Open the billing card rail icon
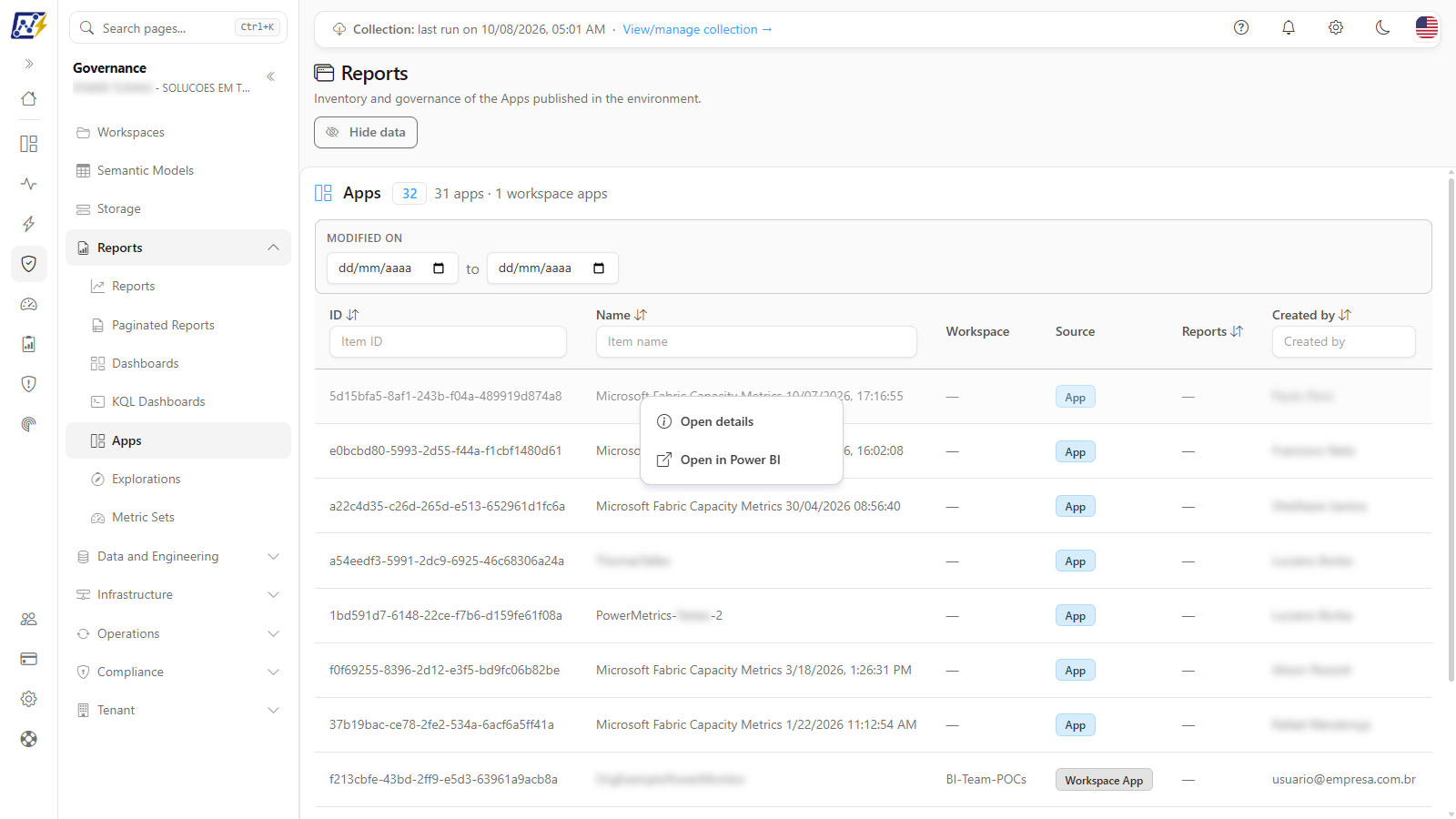The height and width of the screenshot is (819, 1456). 29,659
